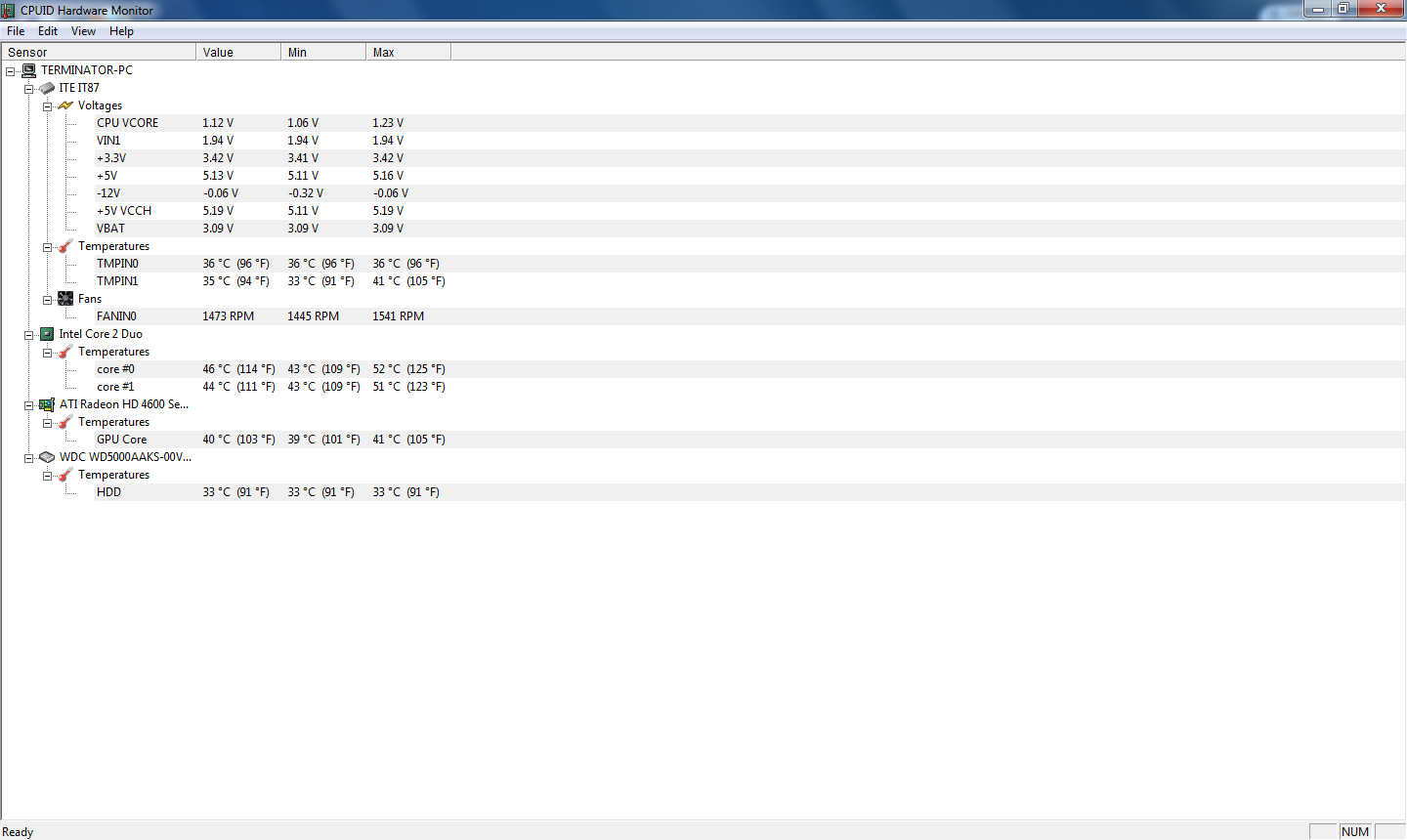This screenshot has height=840, width=1407.
Task: Select the +3.3V sensor label
Action: click(x=111, y=158)
